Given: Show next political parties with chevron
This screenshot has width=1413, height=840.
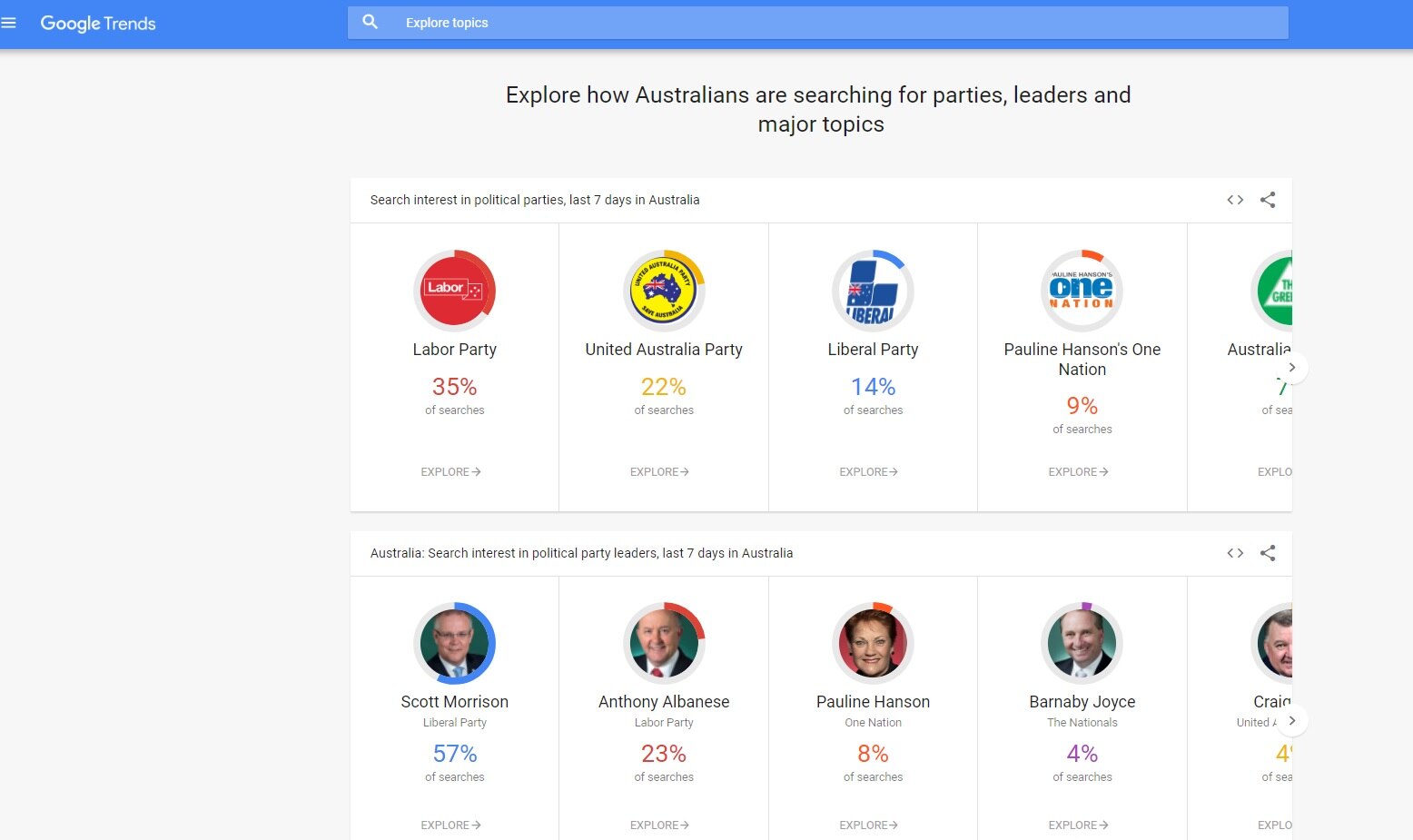Looking at the screenshot, I should click(1291, 368).
